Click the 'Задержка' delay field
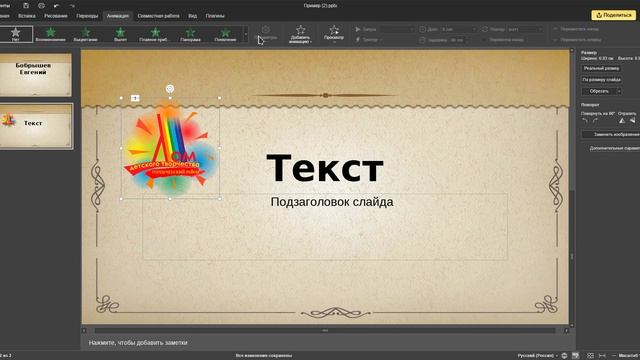Viewport: 640px width, 360px height. click(458, 40)
